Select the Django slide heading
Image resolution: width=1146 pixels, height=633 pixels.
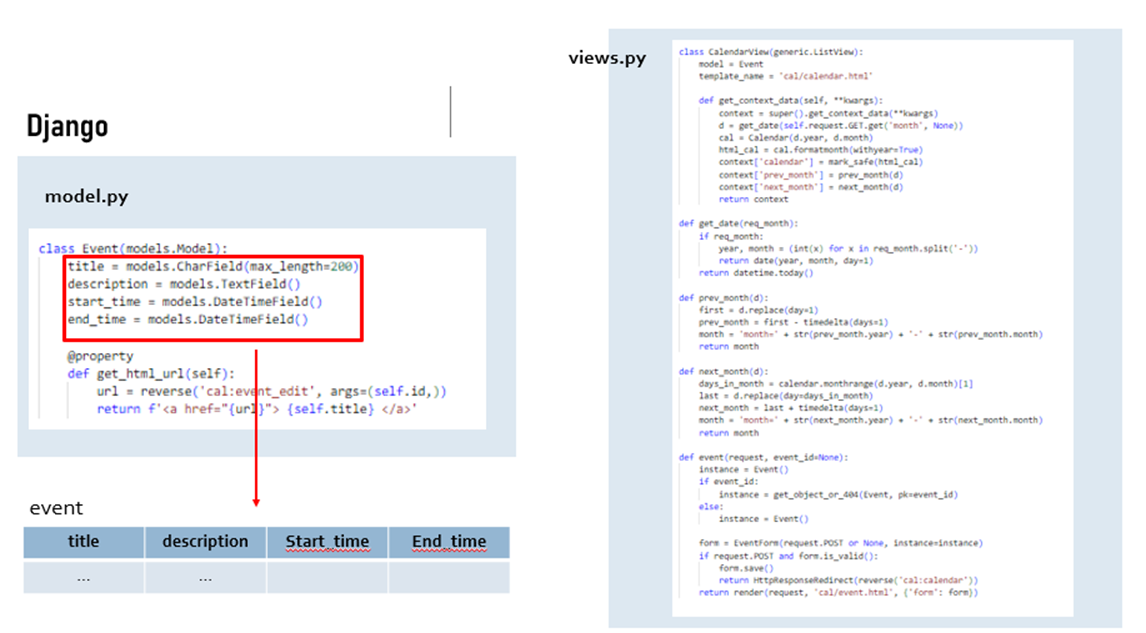(x=67, y=126)
